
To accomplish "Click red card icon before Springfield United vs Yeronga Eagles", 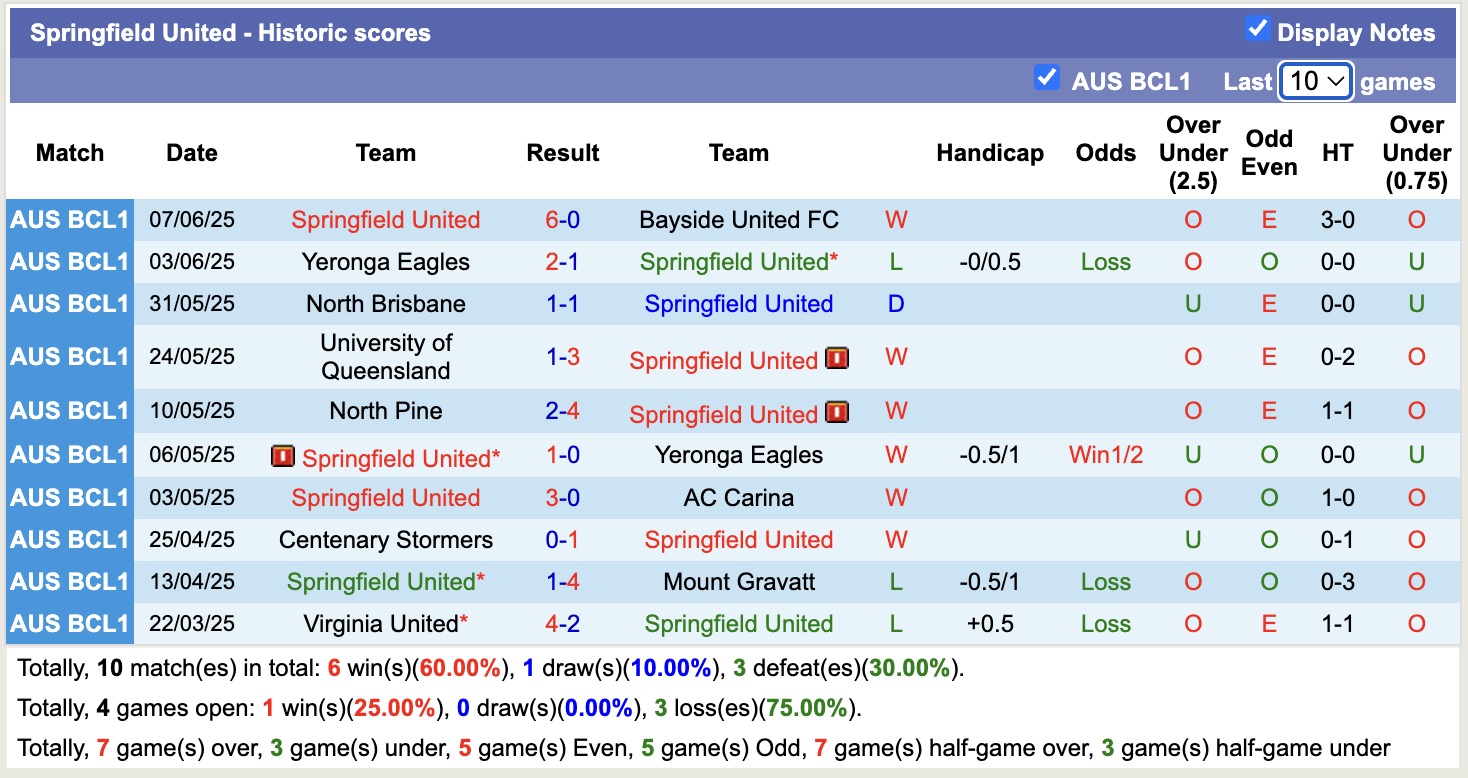I will coord(282,456).
